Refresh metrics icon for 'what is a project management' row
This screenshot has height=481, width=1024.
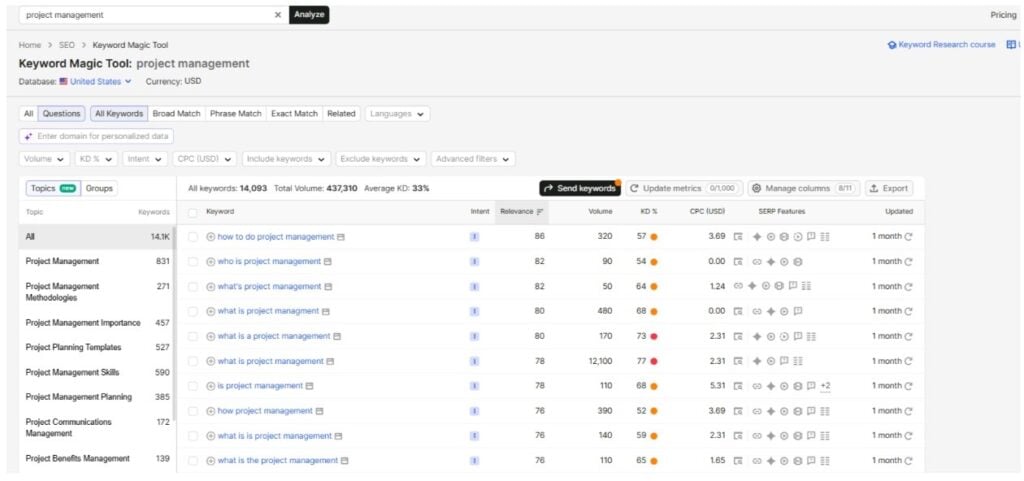pos(908,337)
